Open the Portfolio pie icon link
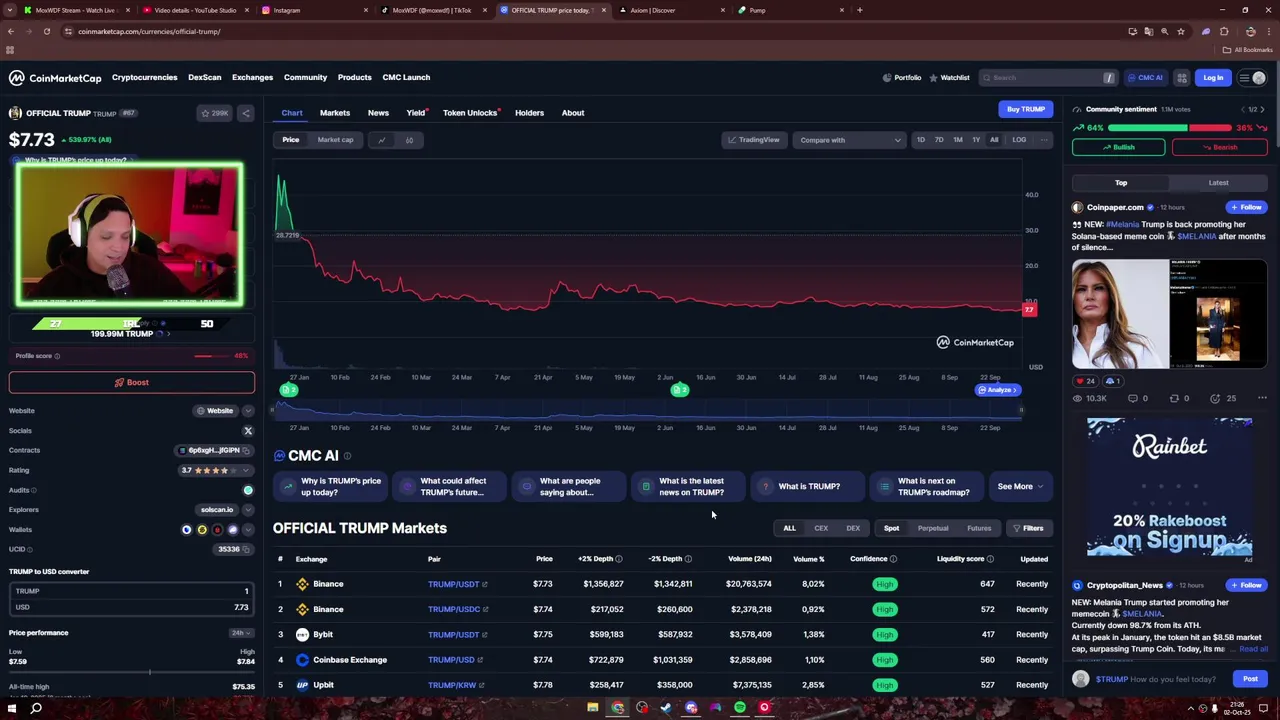 [902, 78]
